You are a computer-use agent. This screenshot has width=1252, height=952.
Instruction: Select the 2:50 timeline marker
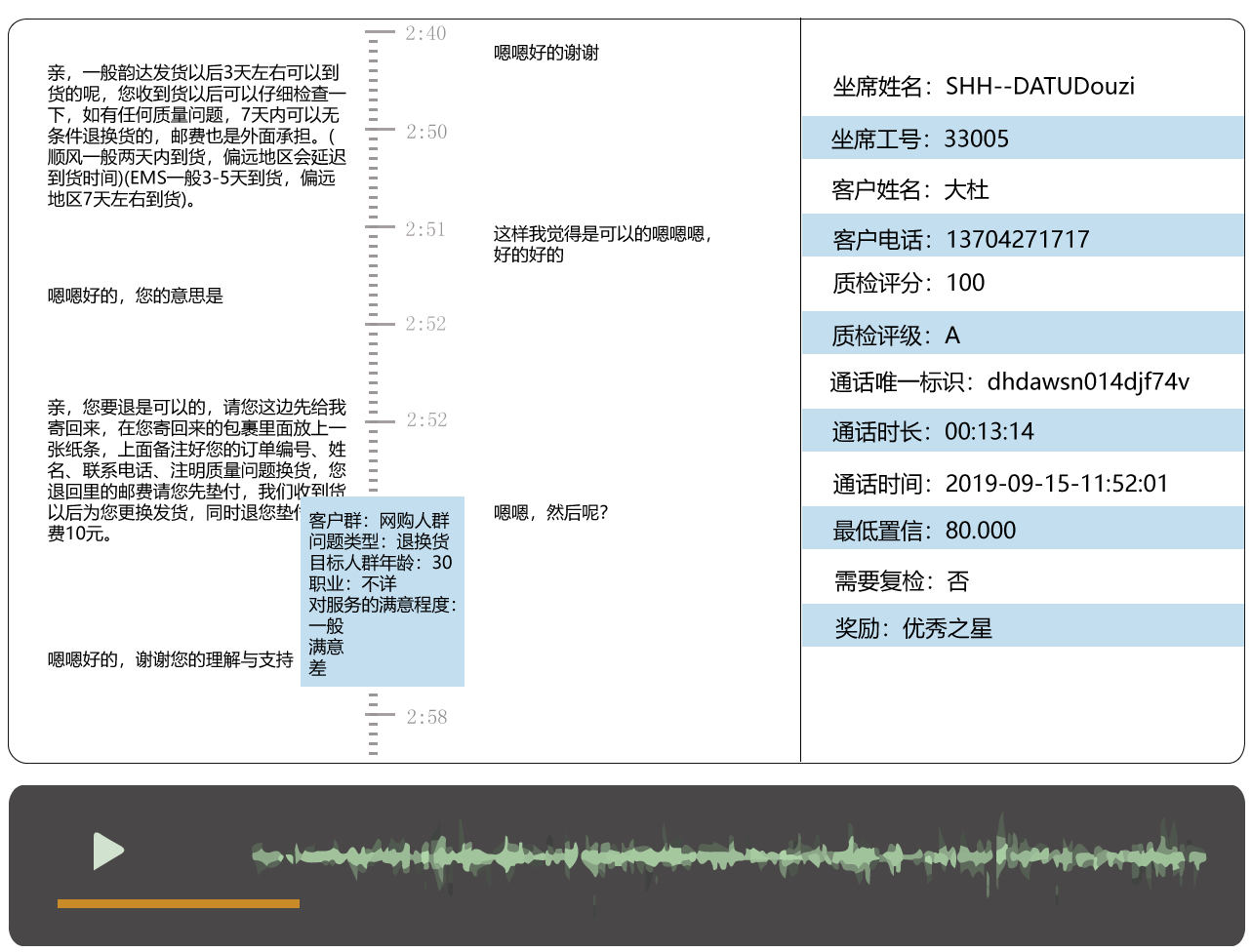coord(425,132)
